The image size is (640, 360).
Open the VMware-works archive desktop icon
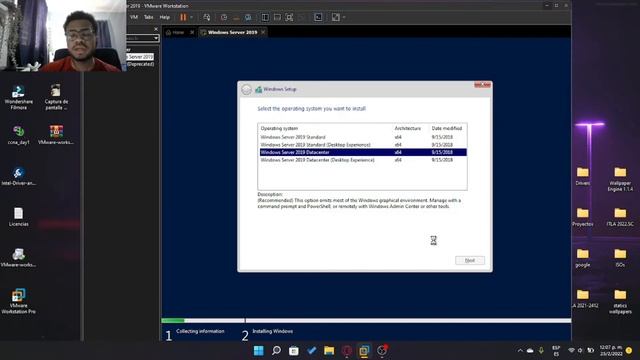[x=56, y=135]
